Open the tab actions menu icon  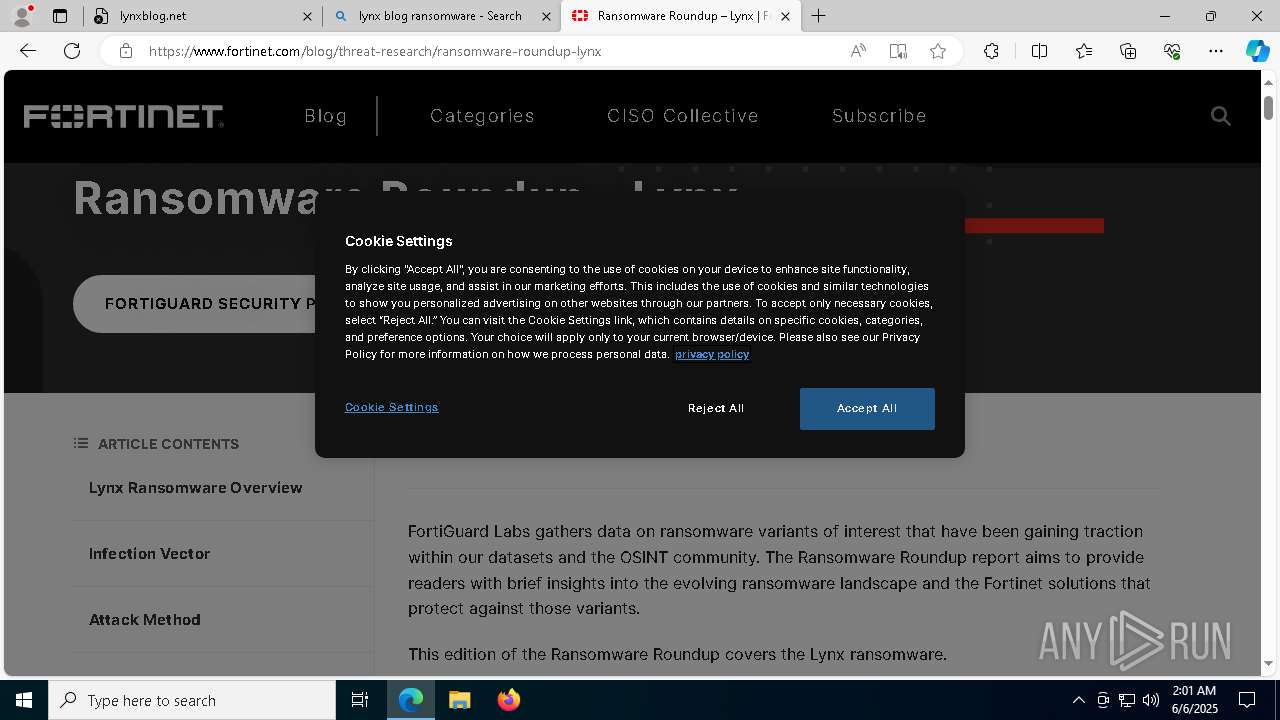[x=60, y=16]
